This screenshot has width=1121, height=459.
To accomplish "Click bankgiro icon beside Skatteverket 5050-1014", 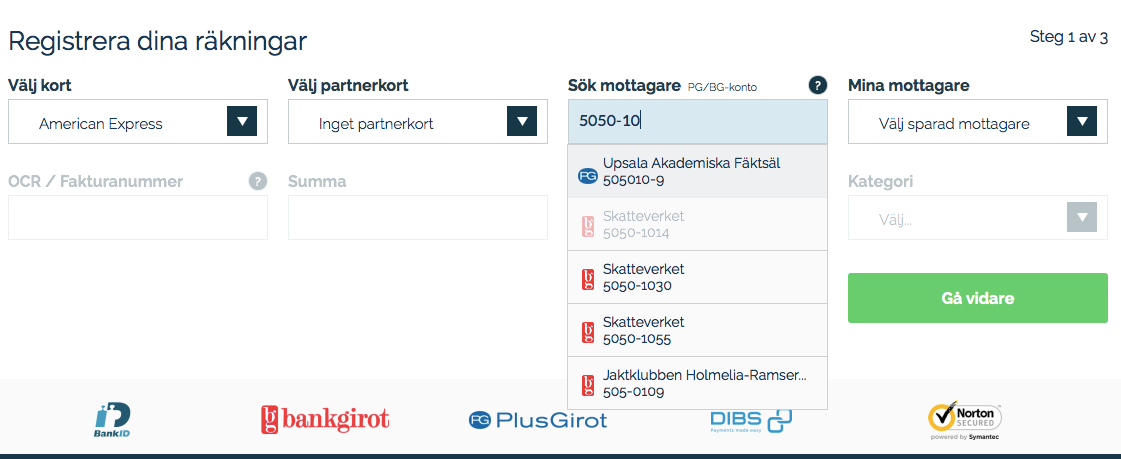I will (x=588, y=226).
